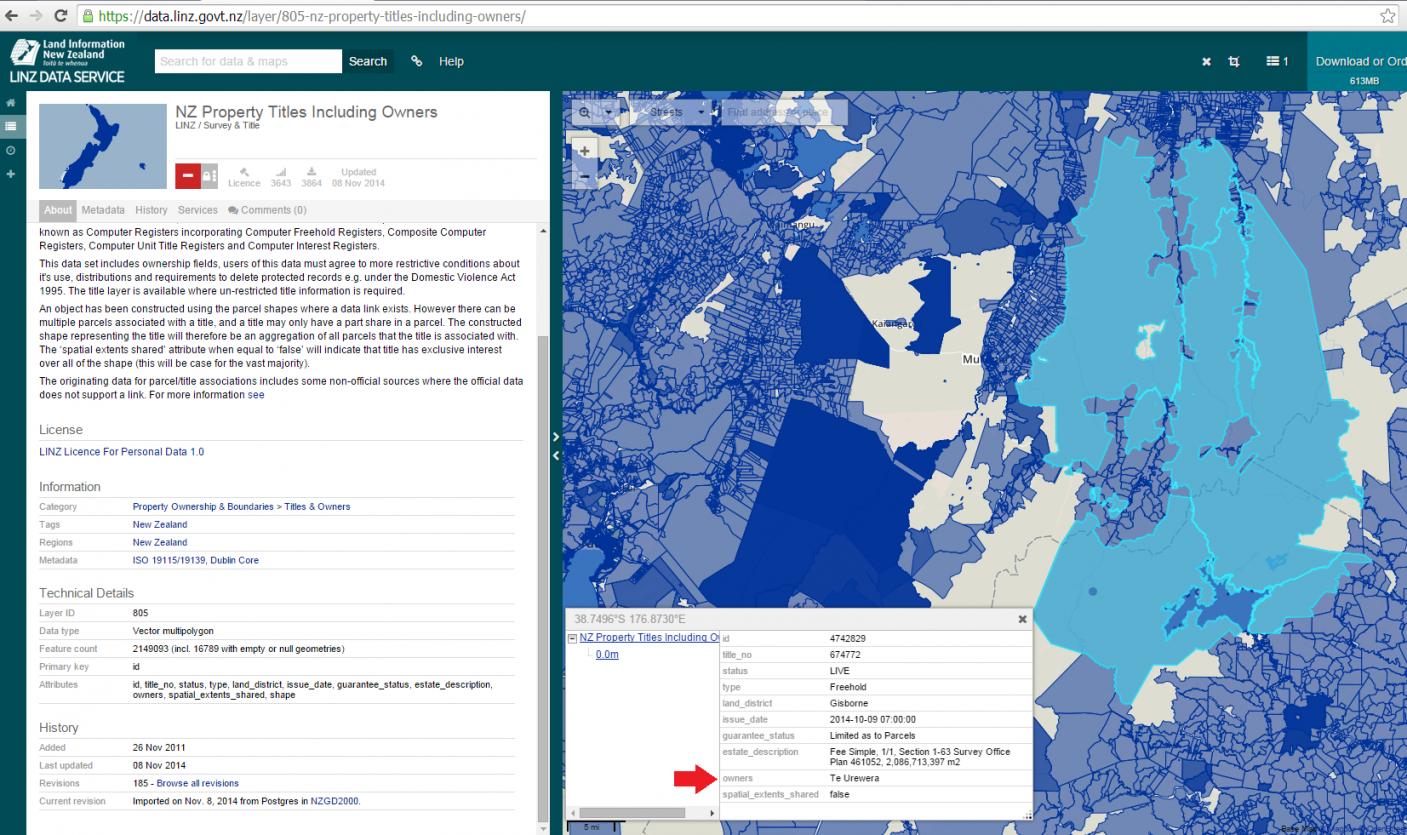The height and width of the screenshot is (835, 1407).
Task: Click the land_district value Gisborne
Action: [x=849, y=704]
